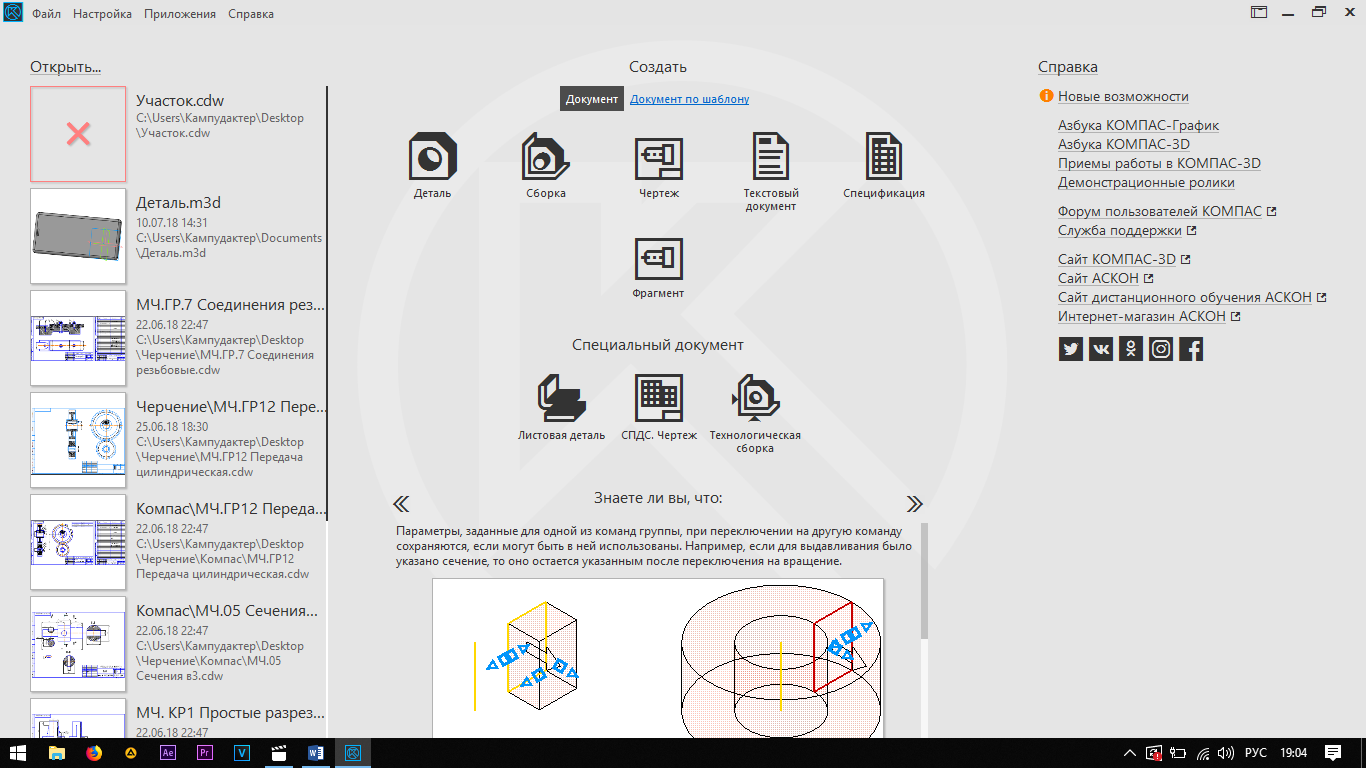Open Сайт КОМПАС-3D link
The image size is (1366, 768).
coord(1117,259)
